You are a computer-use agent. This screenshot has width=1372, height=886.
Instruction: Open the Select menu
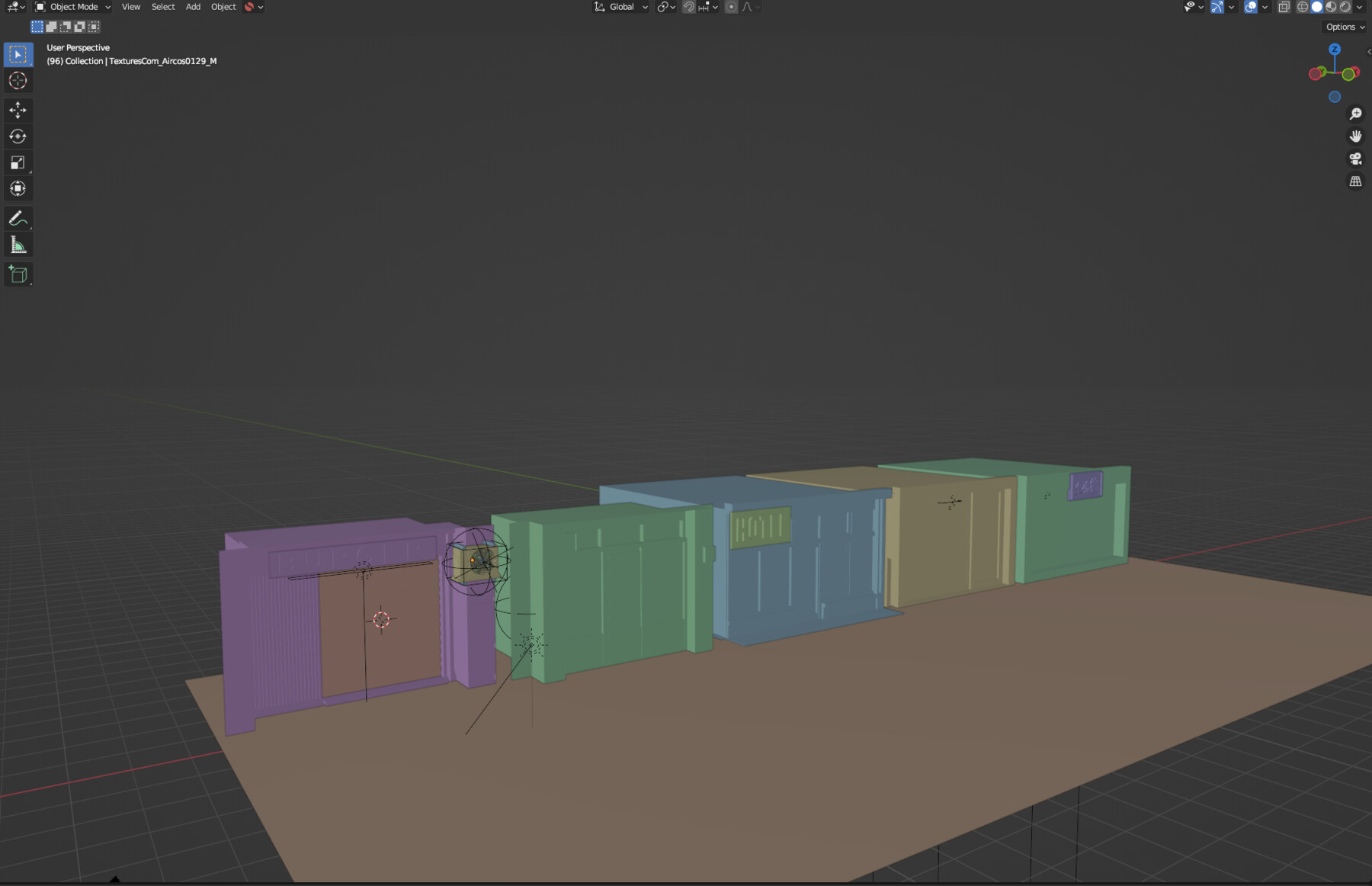click(163, 6)
